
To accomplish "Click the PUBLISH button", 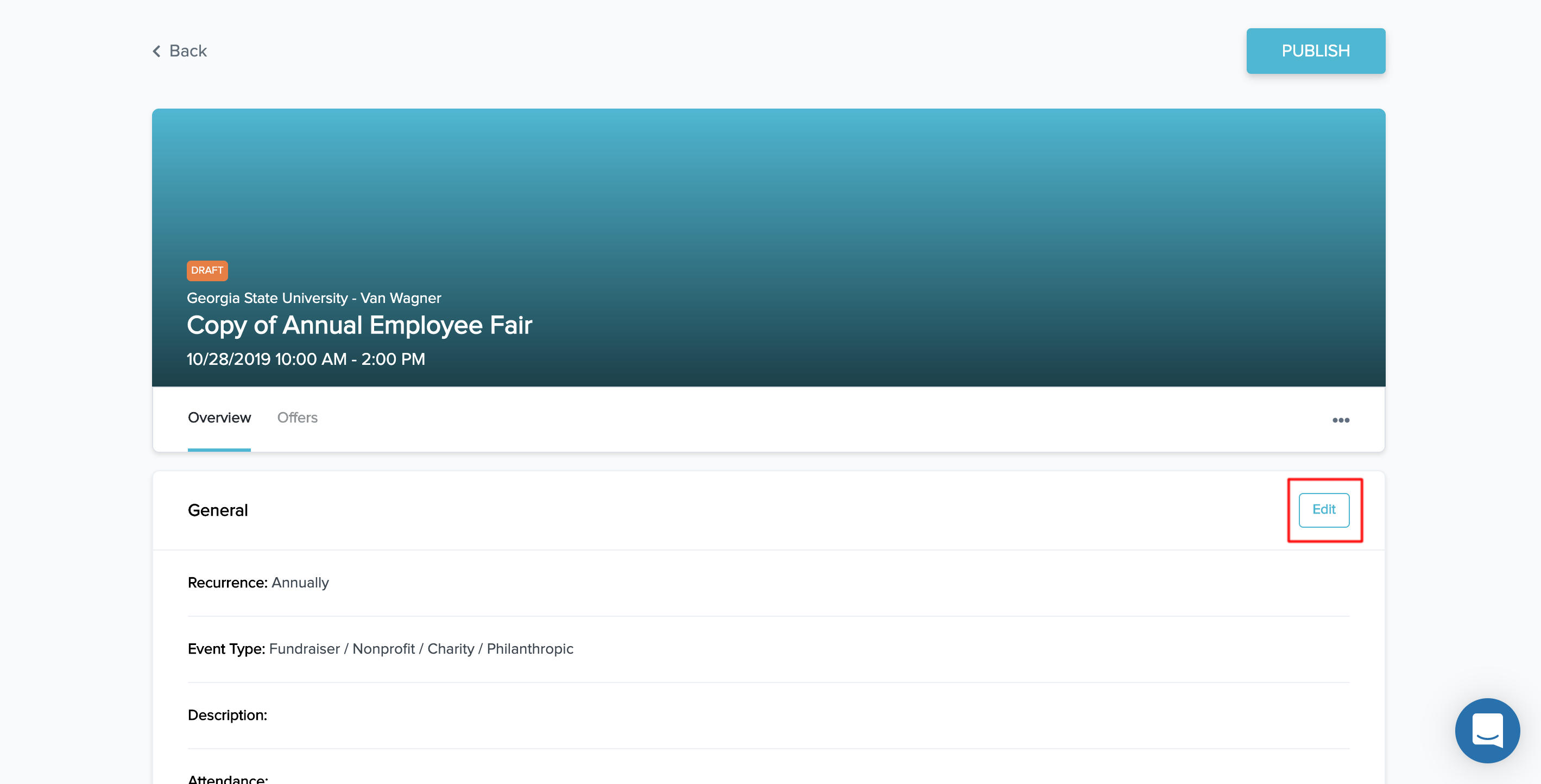I will [1316, 51].
